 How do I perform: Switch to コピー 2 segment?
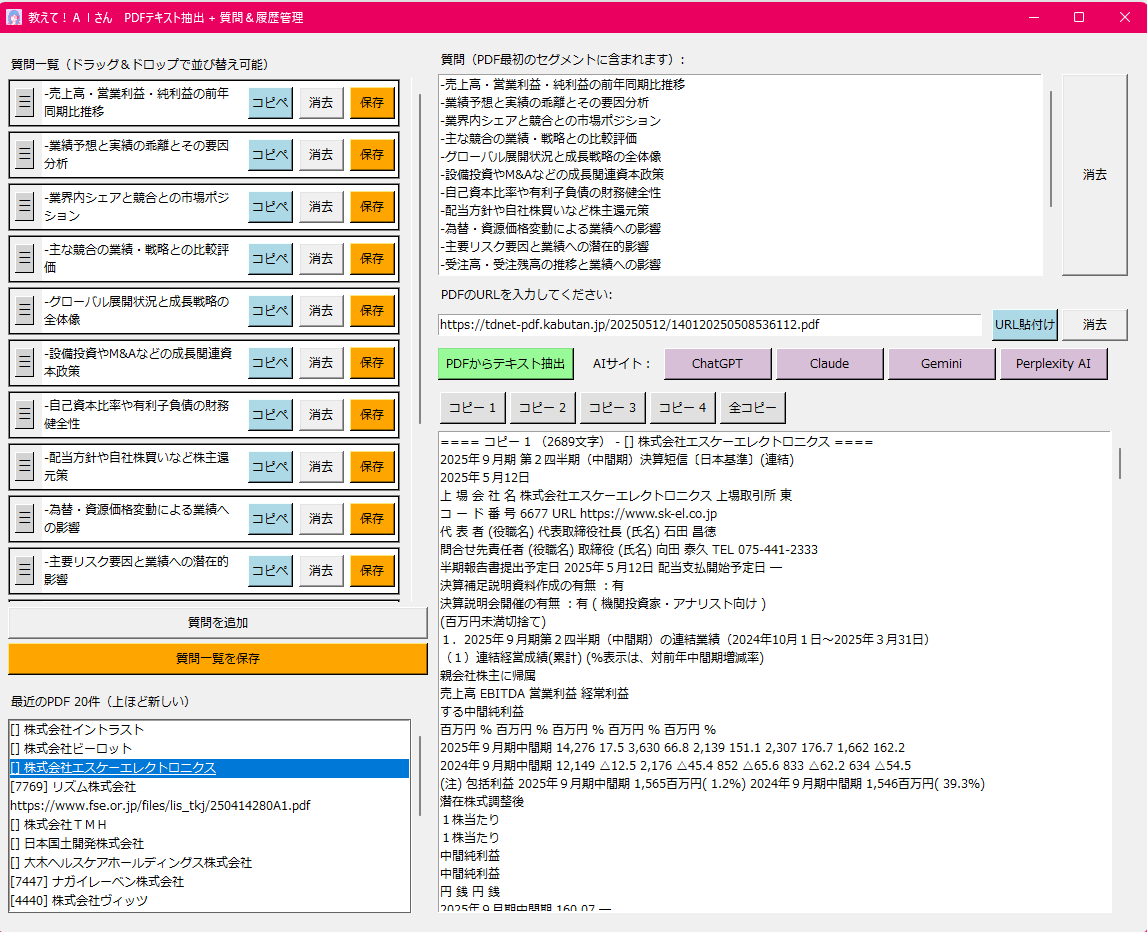tap(542, 408)
